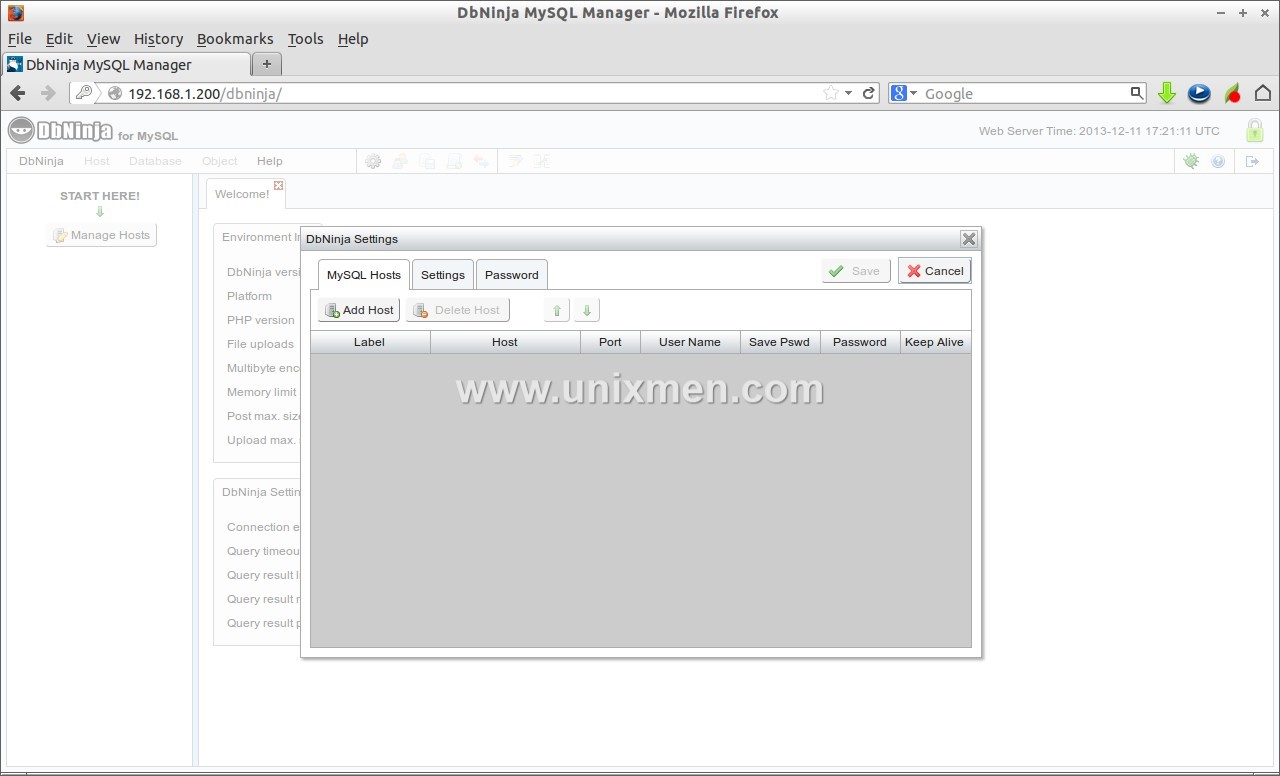Click the users icon in DbNinja toolbar
Image resolution: width=1280 pixels, height=776 pixels.
[400, 161]
